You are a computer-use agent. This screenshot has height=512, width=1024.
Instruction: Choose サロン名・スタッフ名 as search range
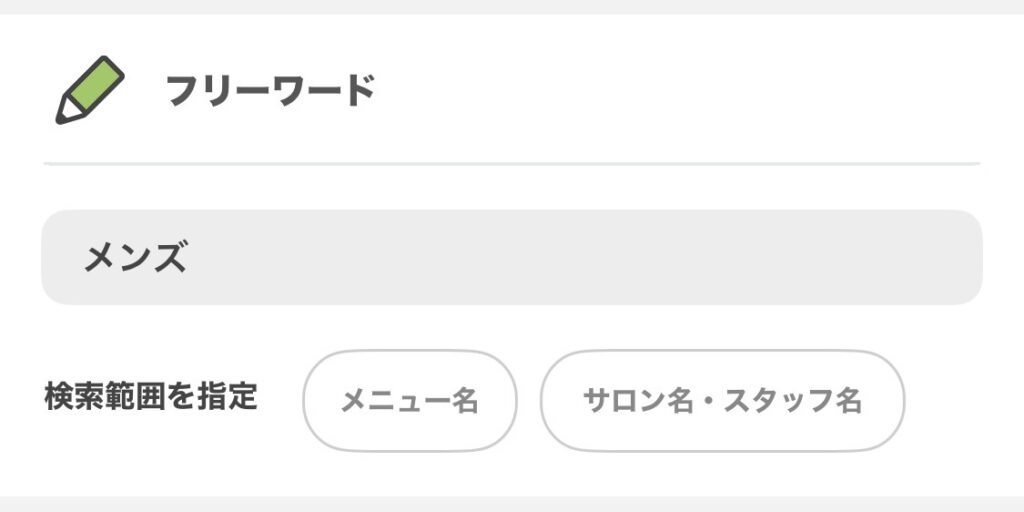722,401
